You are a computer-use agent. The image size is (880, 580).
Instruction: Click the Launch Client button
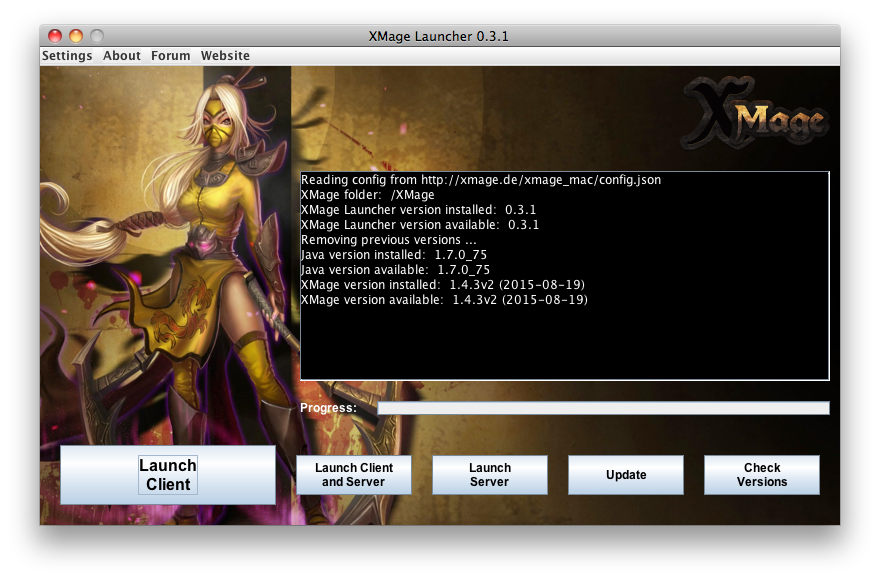(x=168, y=475)
